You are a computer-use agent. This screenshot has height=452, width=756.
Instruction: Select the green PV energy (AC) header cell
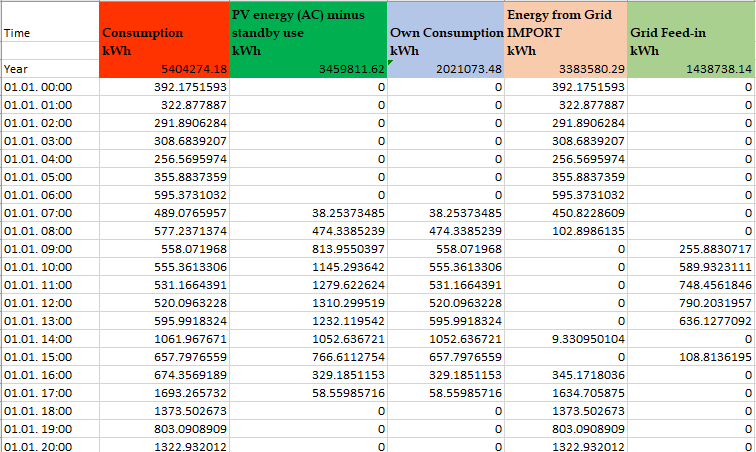pos(308,31)
